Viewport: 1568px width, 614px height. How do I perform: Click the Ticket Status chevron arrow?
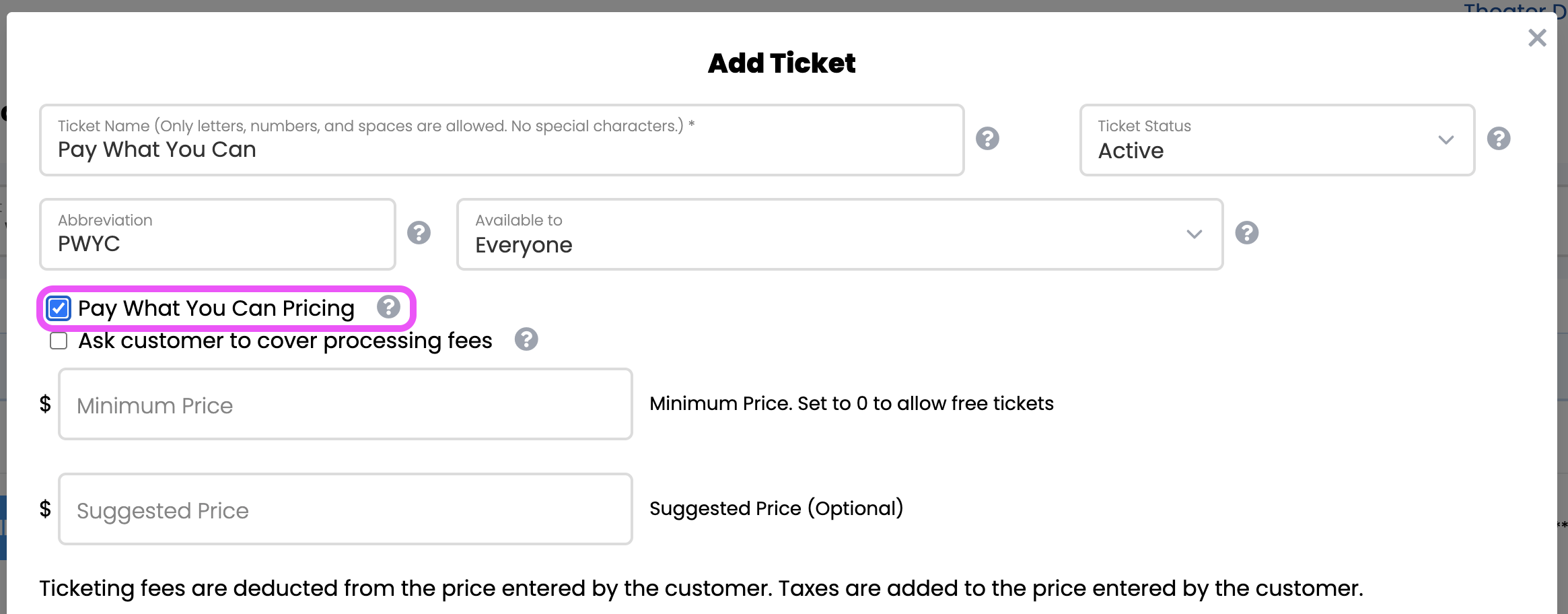click(1446, 140)
